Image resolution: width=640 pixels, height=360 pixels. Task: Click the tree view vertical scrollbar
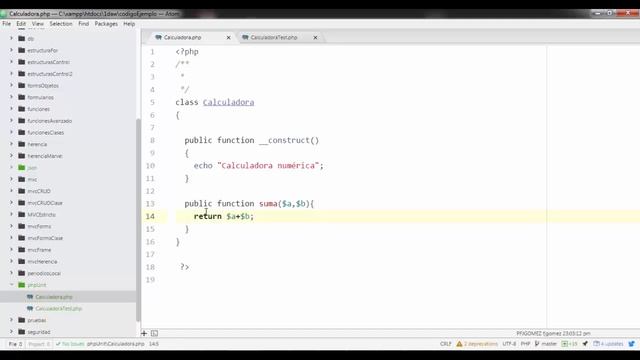click(x=138, y=220)
